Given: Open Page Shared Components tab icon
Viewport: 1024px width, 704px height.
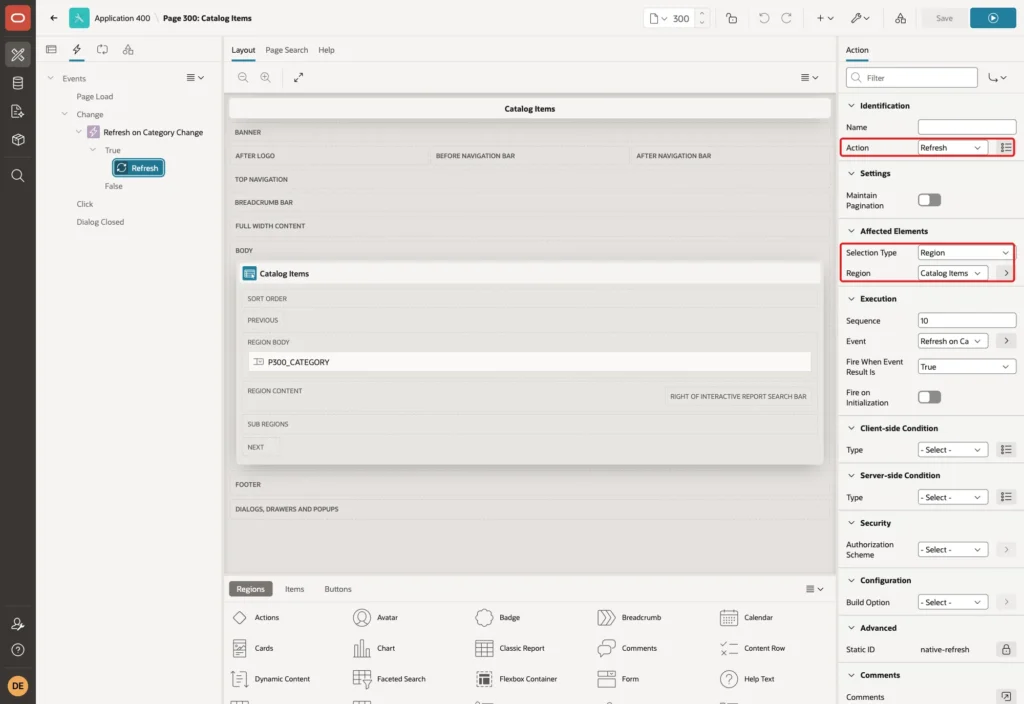Looking at the screenshot, I should pos(128,50).
